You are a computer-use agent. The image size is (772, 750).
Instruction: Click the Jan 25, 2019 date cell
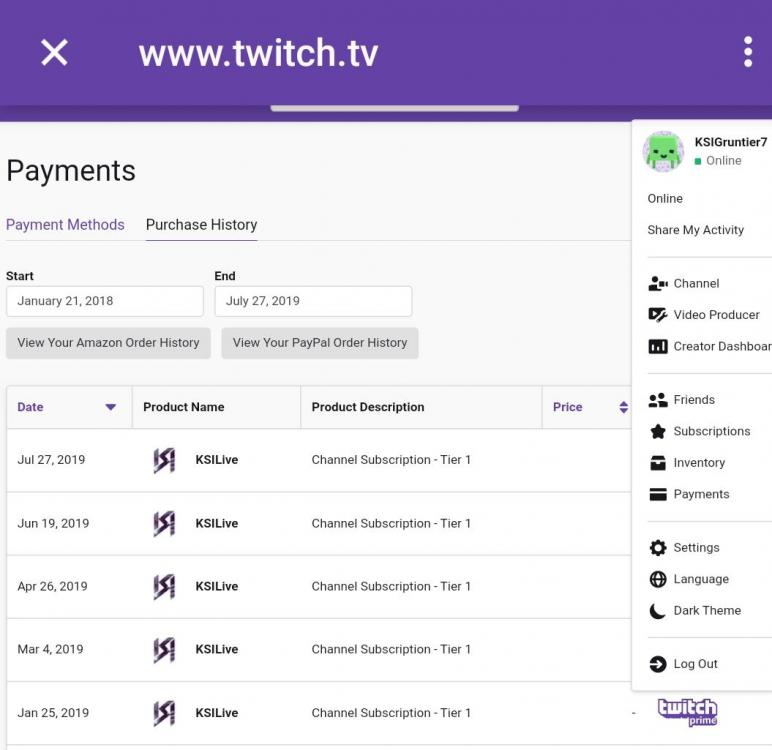tap(53, 713)
